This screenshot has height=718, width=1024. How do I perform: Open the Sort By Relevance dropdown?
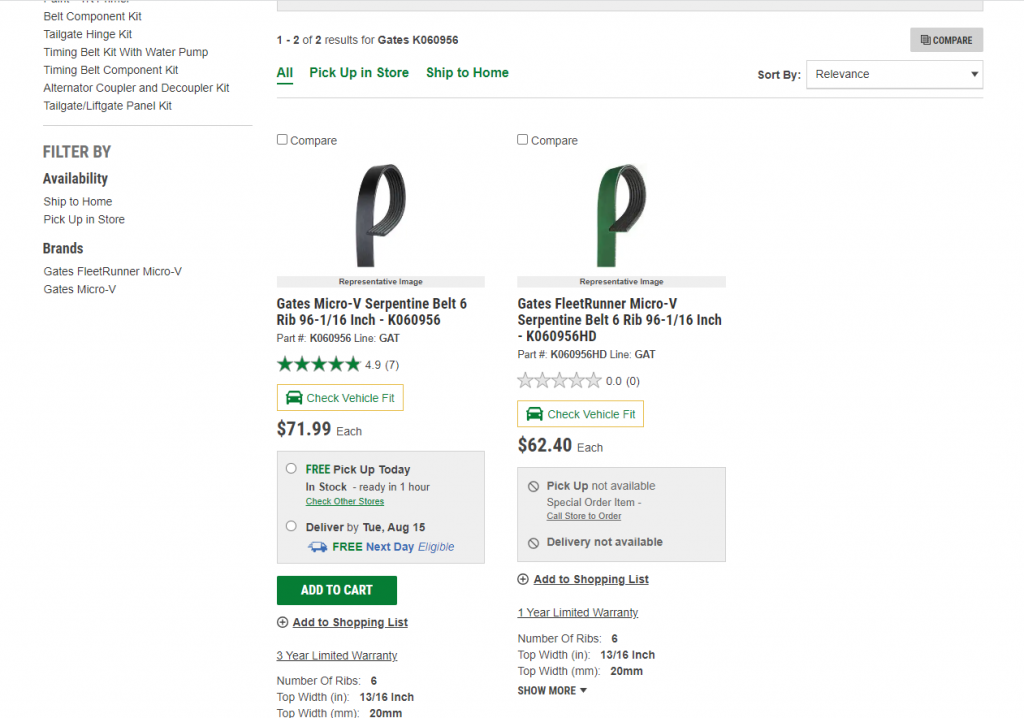[895, 74]
